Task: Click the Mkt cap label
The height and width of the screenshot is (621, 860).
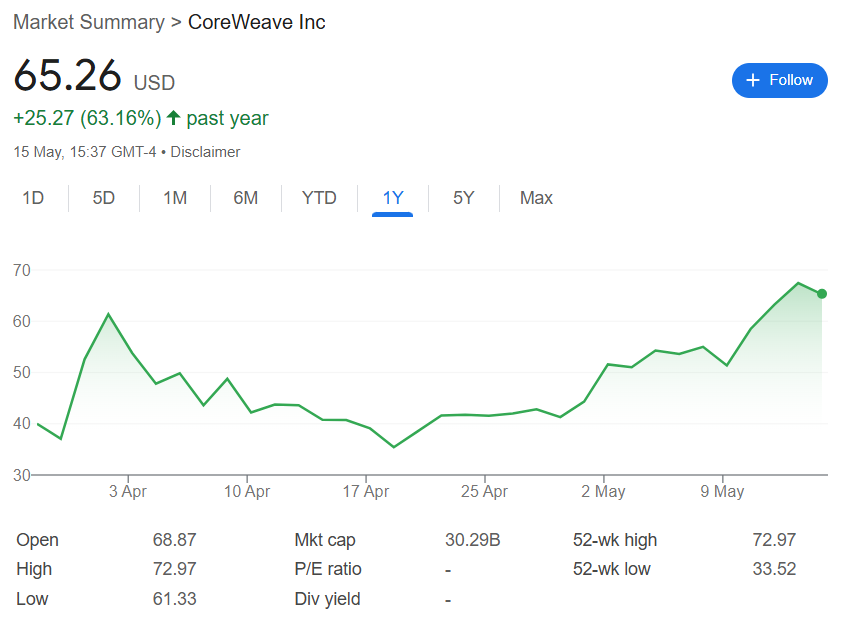Action: [x=325, y=540]
